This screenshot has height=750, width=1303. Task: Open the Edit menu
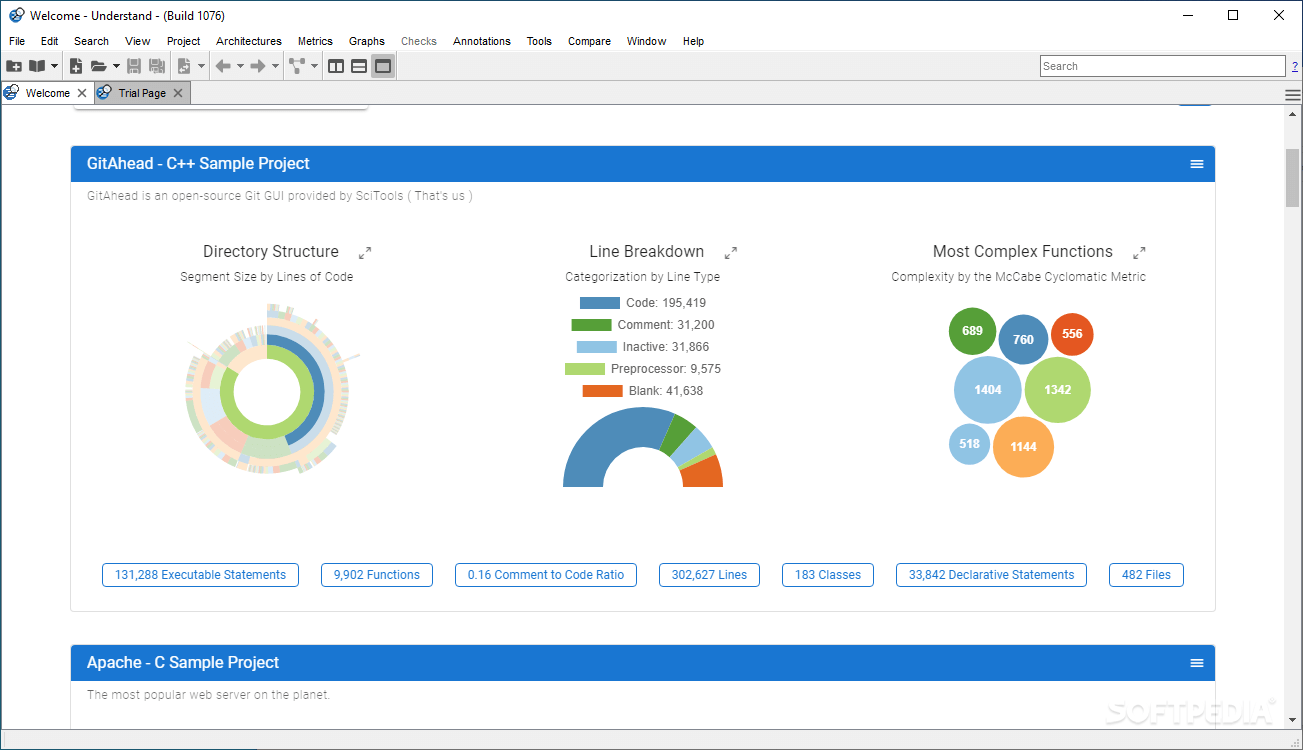pyautogui.click(x=50, y=41)
